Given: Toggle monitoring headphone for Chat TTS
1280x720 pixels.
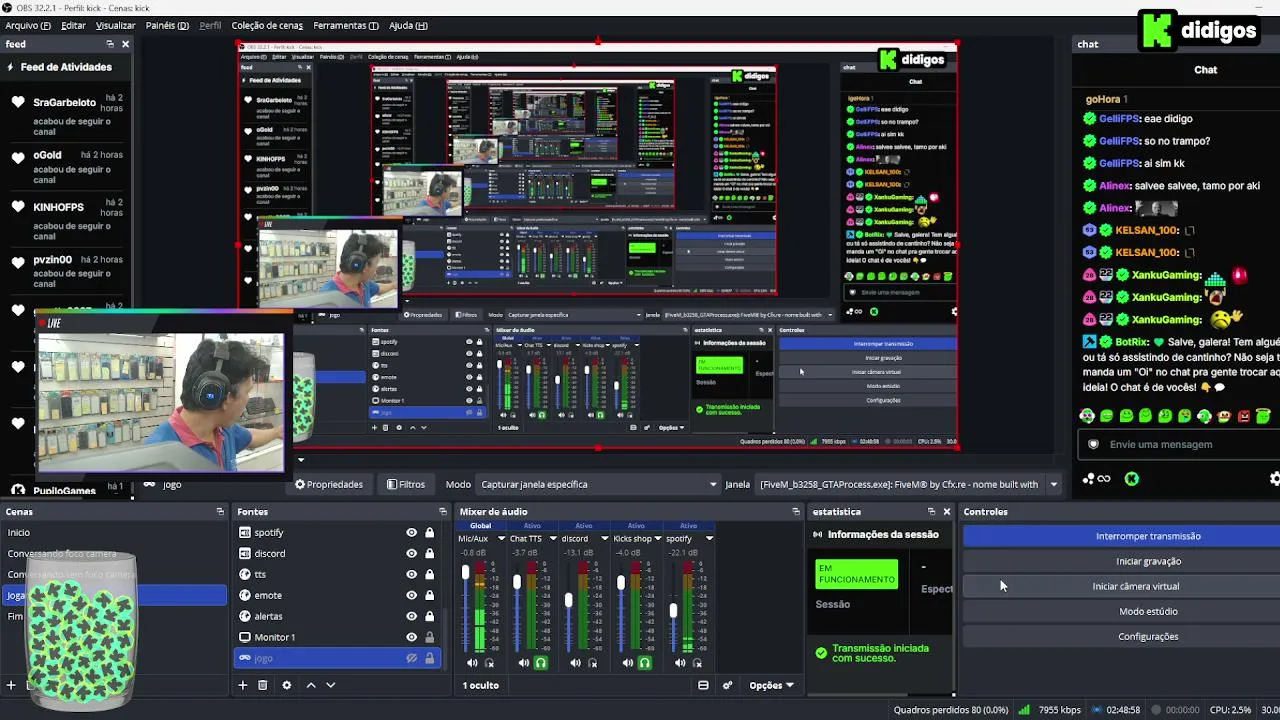Looking at the screenshot, I should pos(541,663).
